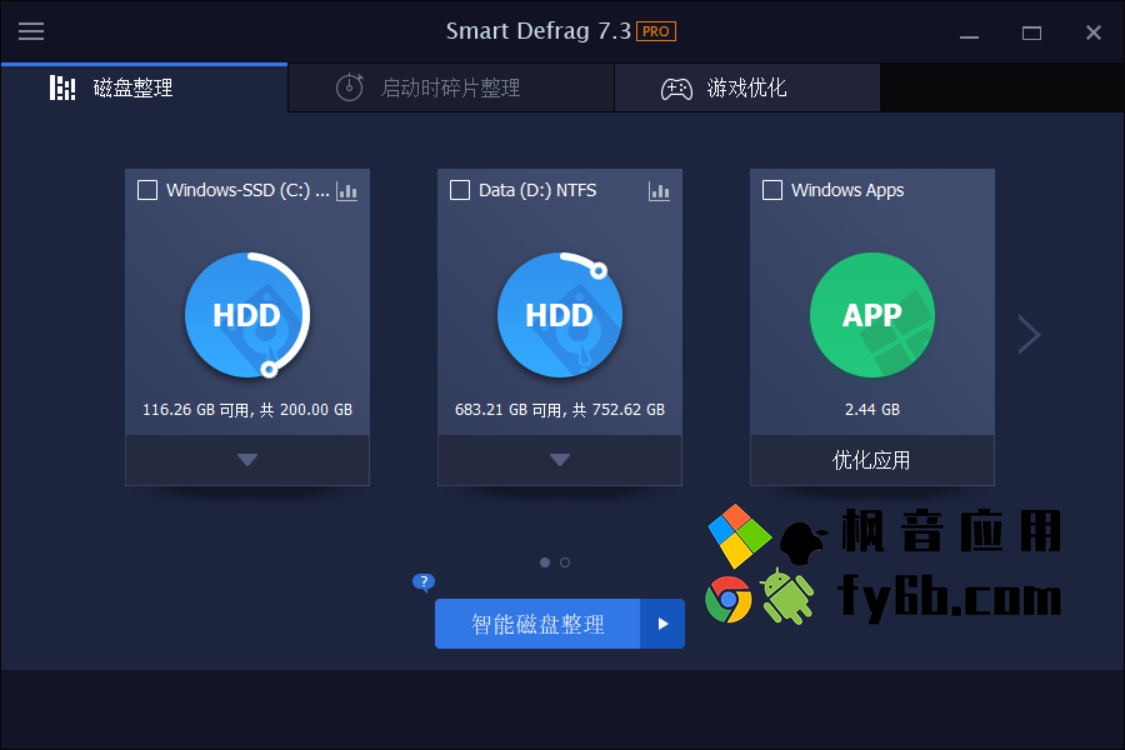Open the hamburger main menu

[x=31, y=31]
